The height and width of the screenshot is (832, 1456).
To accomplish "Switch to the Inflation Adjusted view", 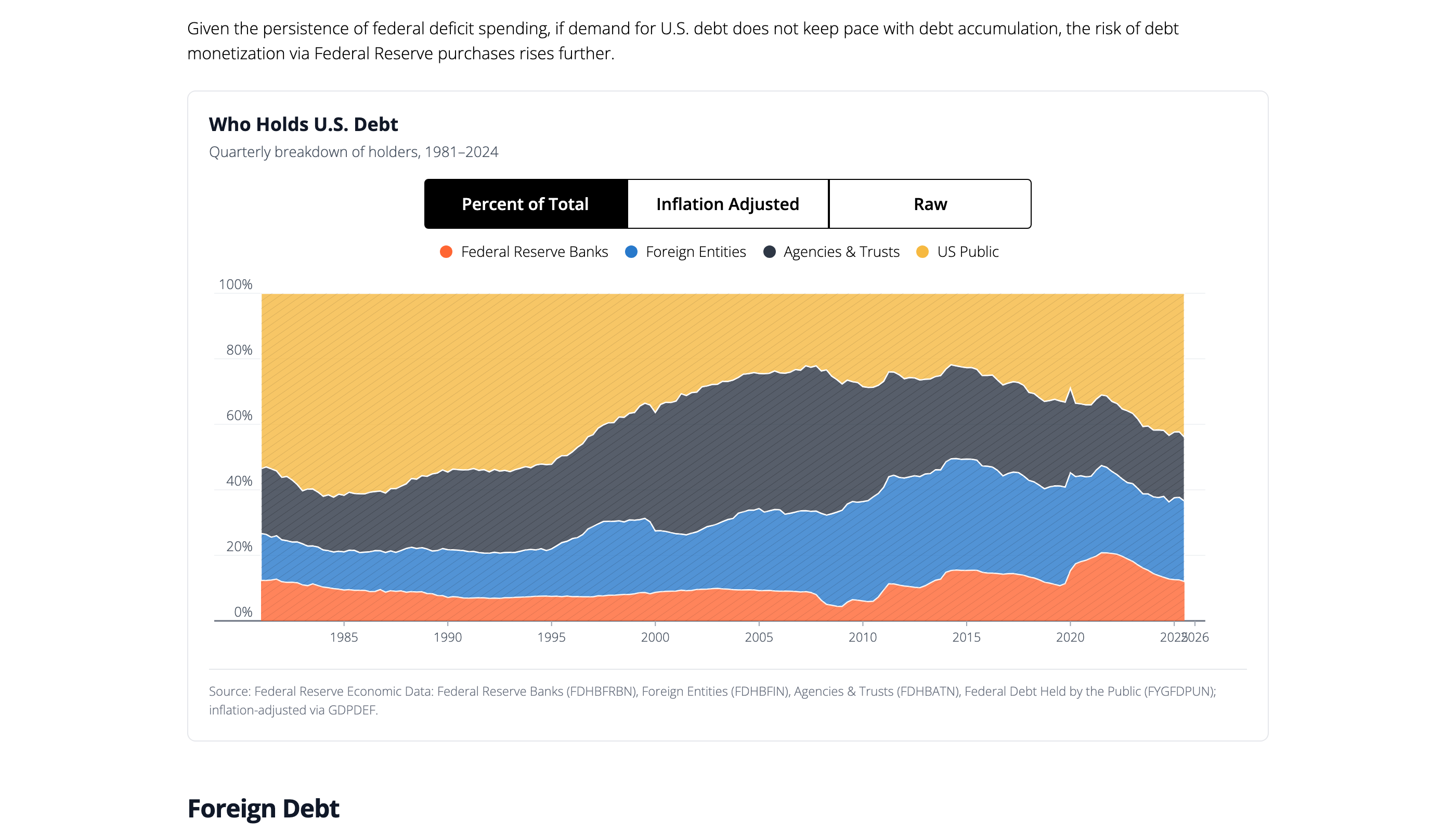I will (727, 204).
